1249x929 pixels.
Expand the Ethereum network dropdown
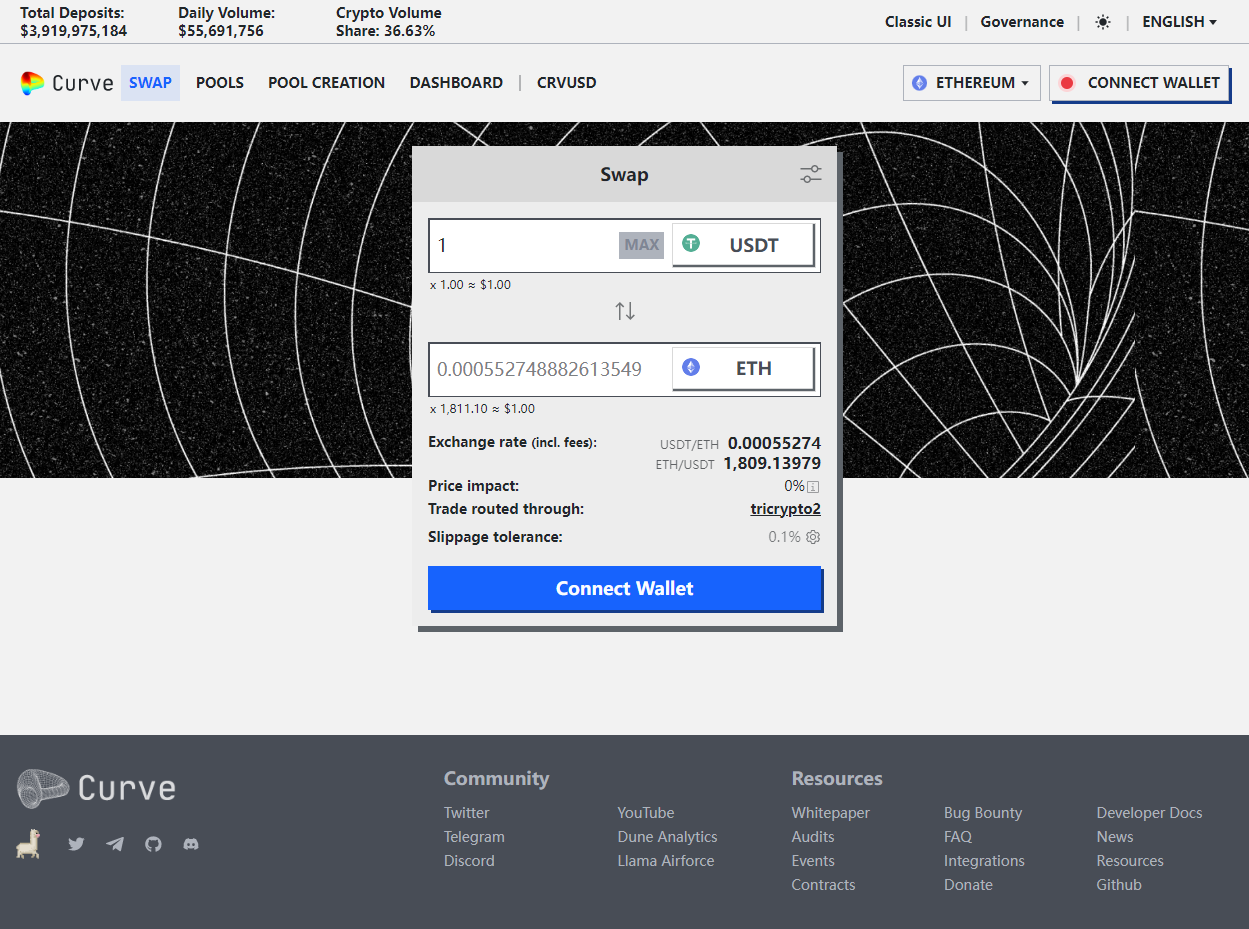click(x=971, y=83)
